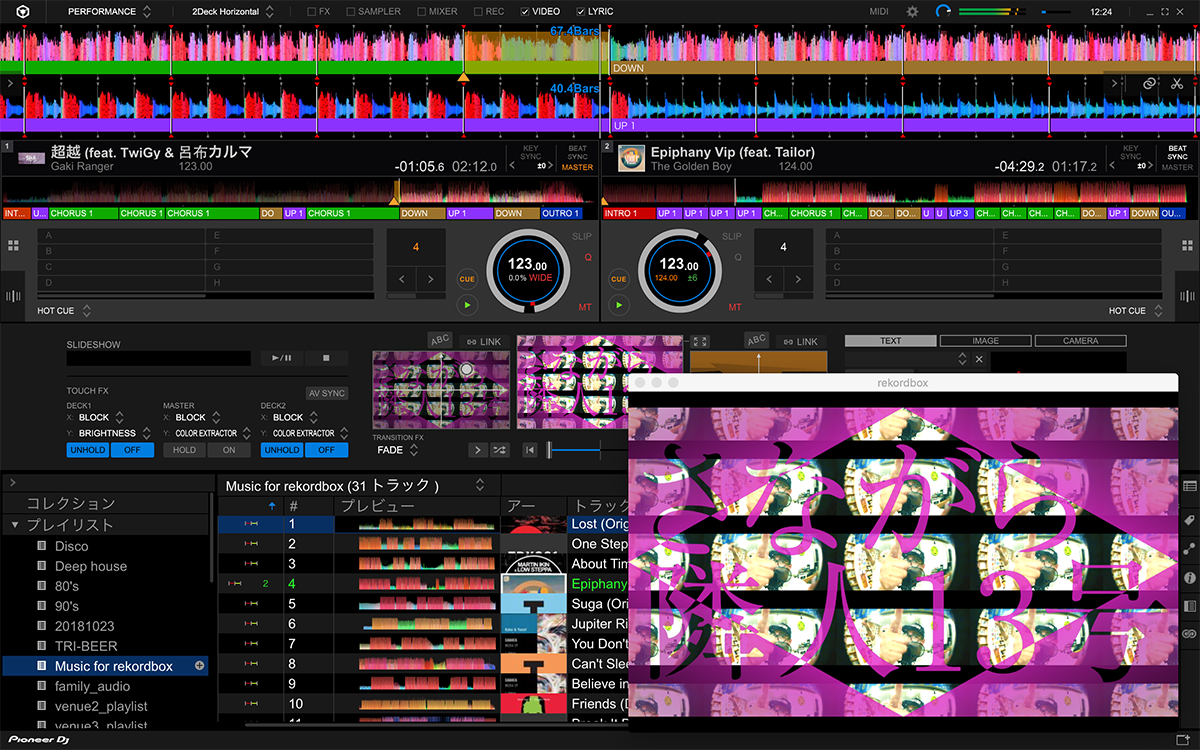Click deck 1 ABC lyric icon
Image resolution: width=1200 pixels, height=750 pixels.
coord(440,340)
